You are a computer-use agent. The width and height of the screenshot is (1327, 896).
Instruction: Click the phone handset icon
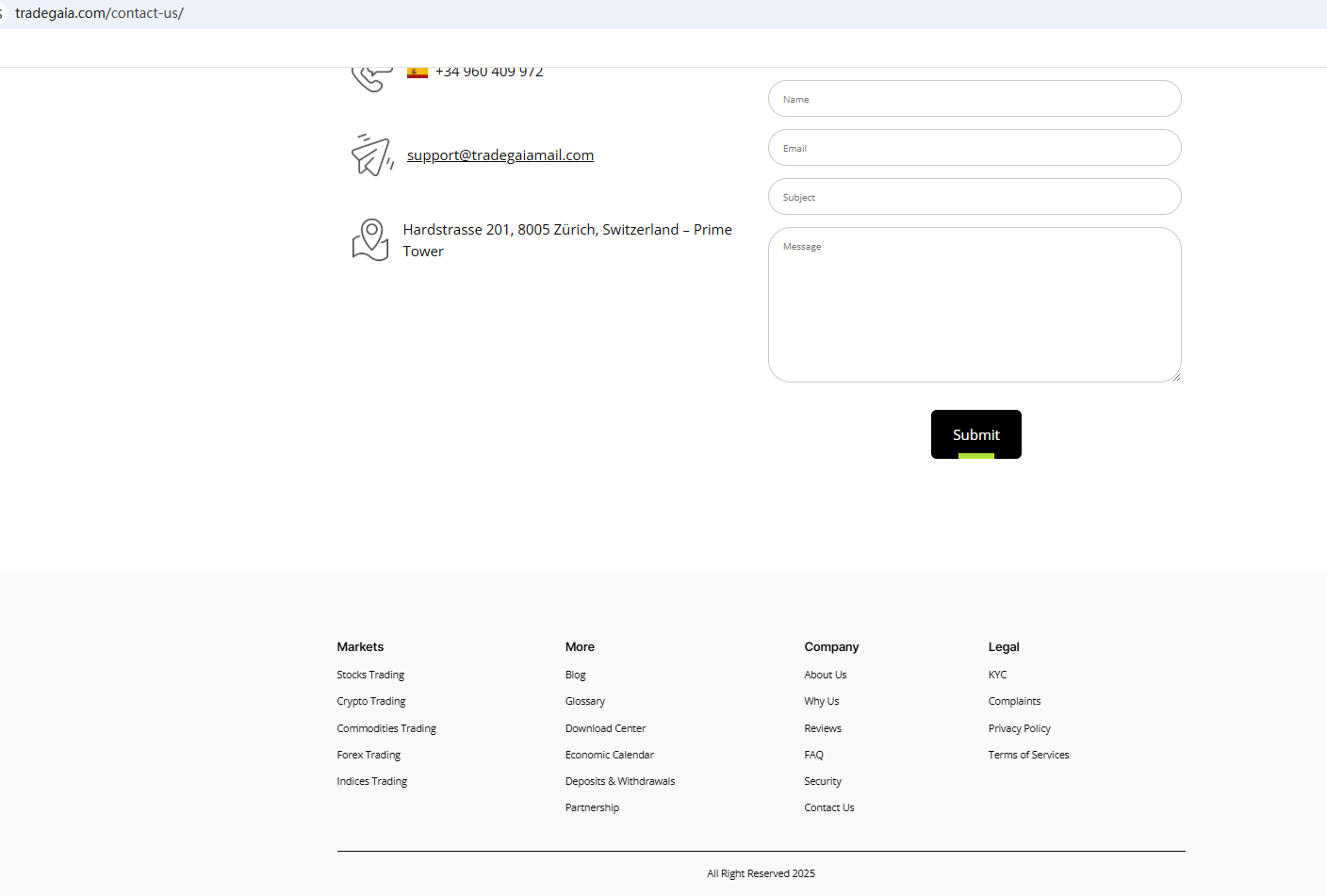370,78
